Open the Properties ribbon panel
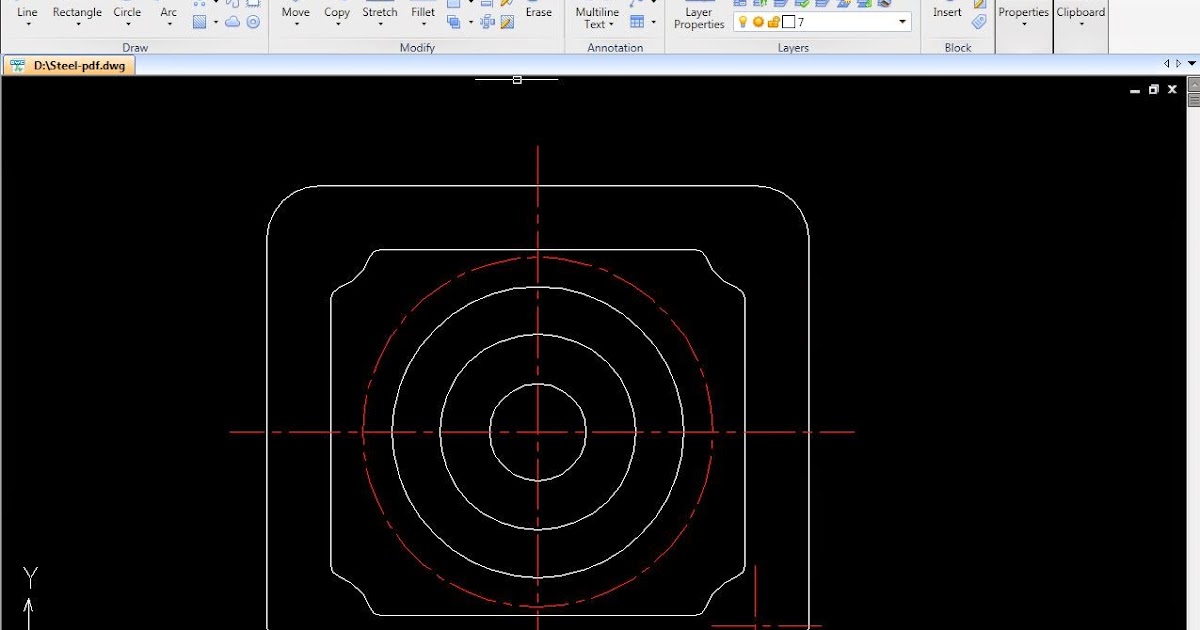This screenshot has height=630, width=1200. (x=1023, y=13)
